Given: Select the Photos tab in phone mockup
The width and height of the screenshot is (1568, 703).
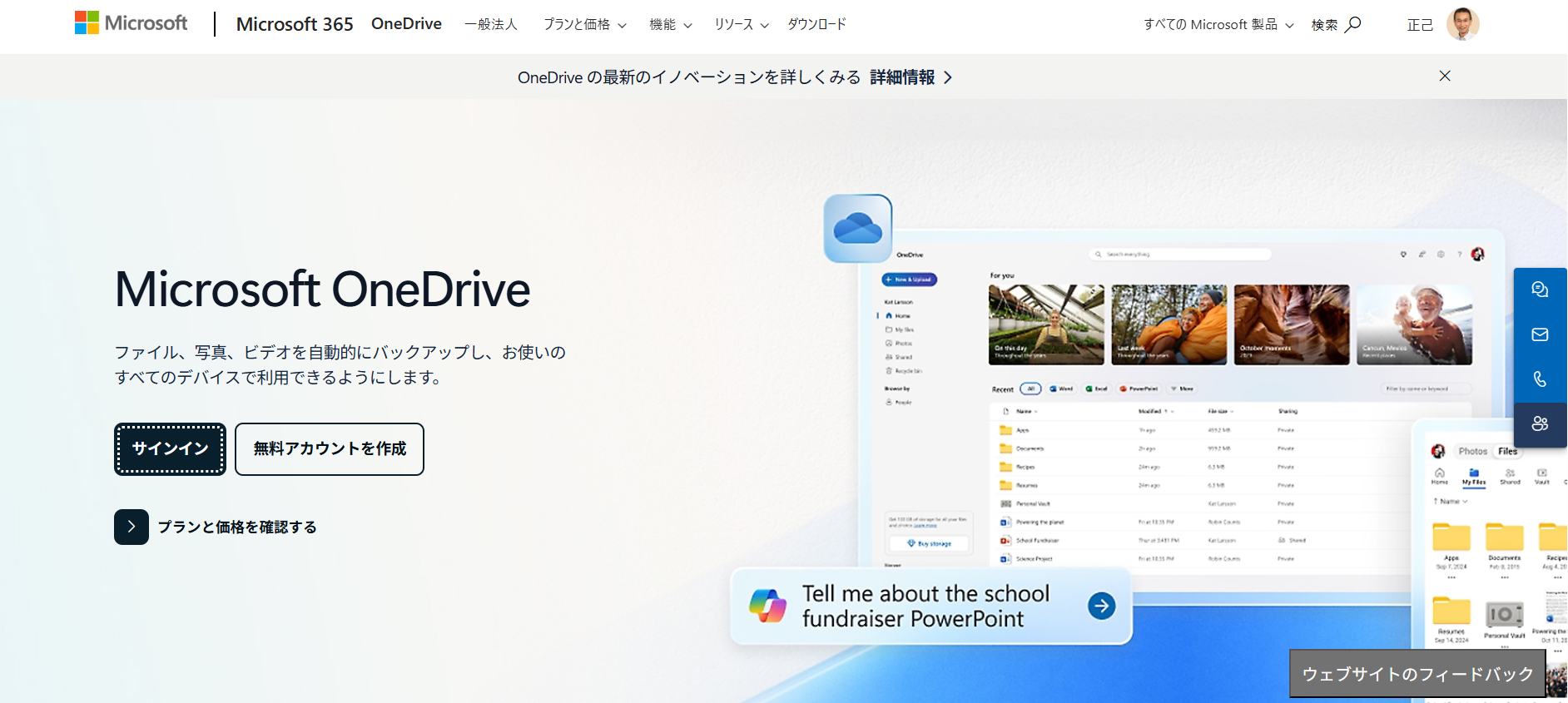Looking at the screenshot, I should pos(1472,451).
